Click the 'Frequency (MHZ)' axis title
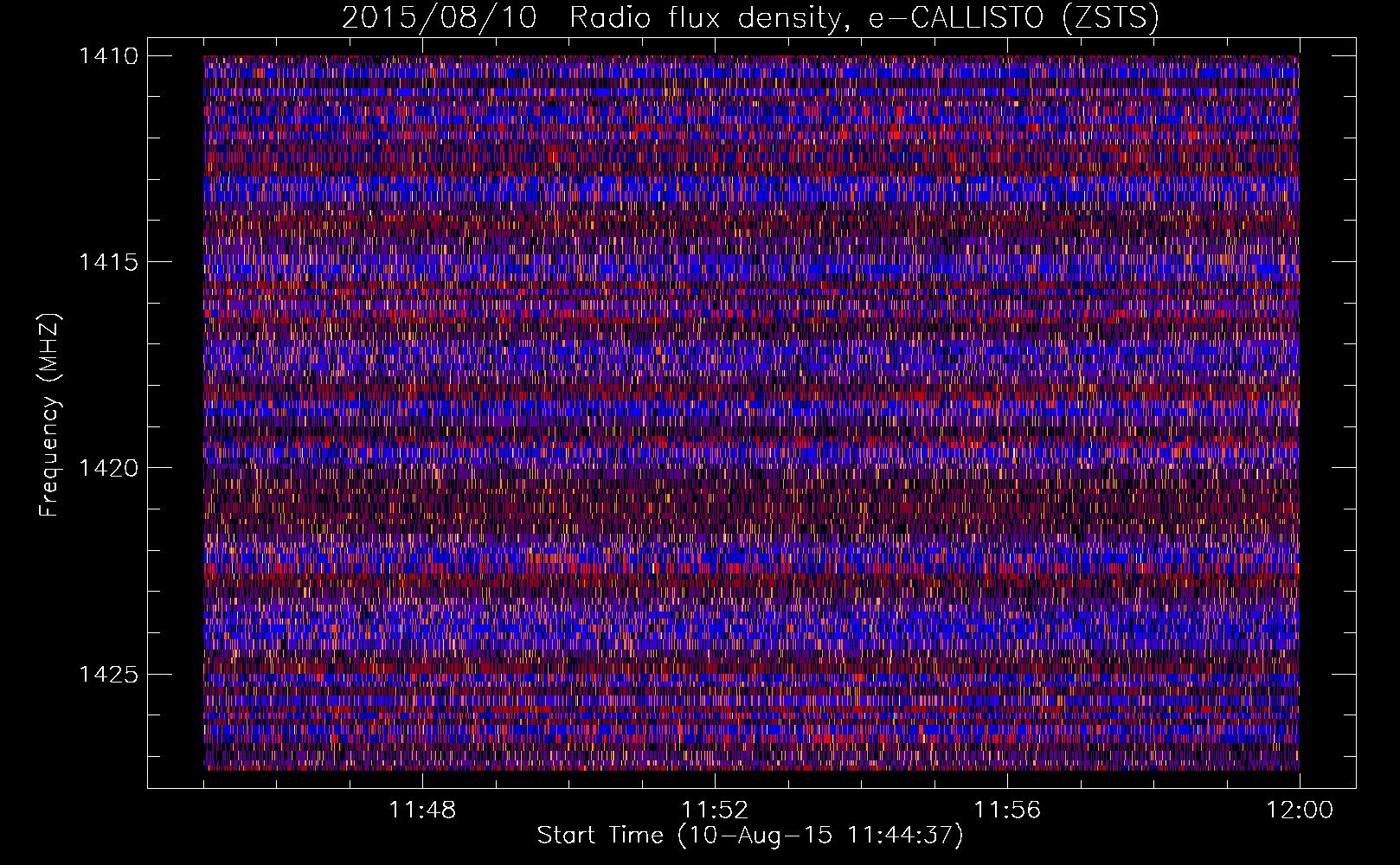This screenshot has width=1400, height=865. click(x=50, y=414)
